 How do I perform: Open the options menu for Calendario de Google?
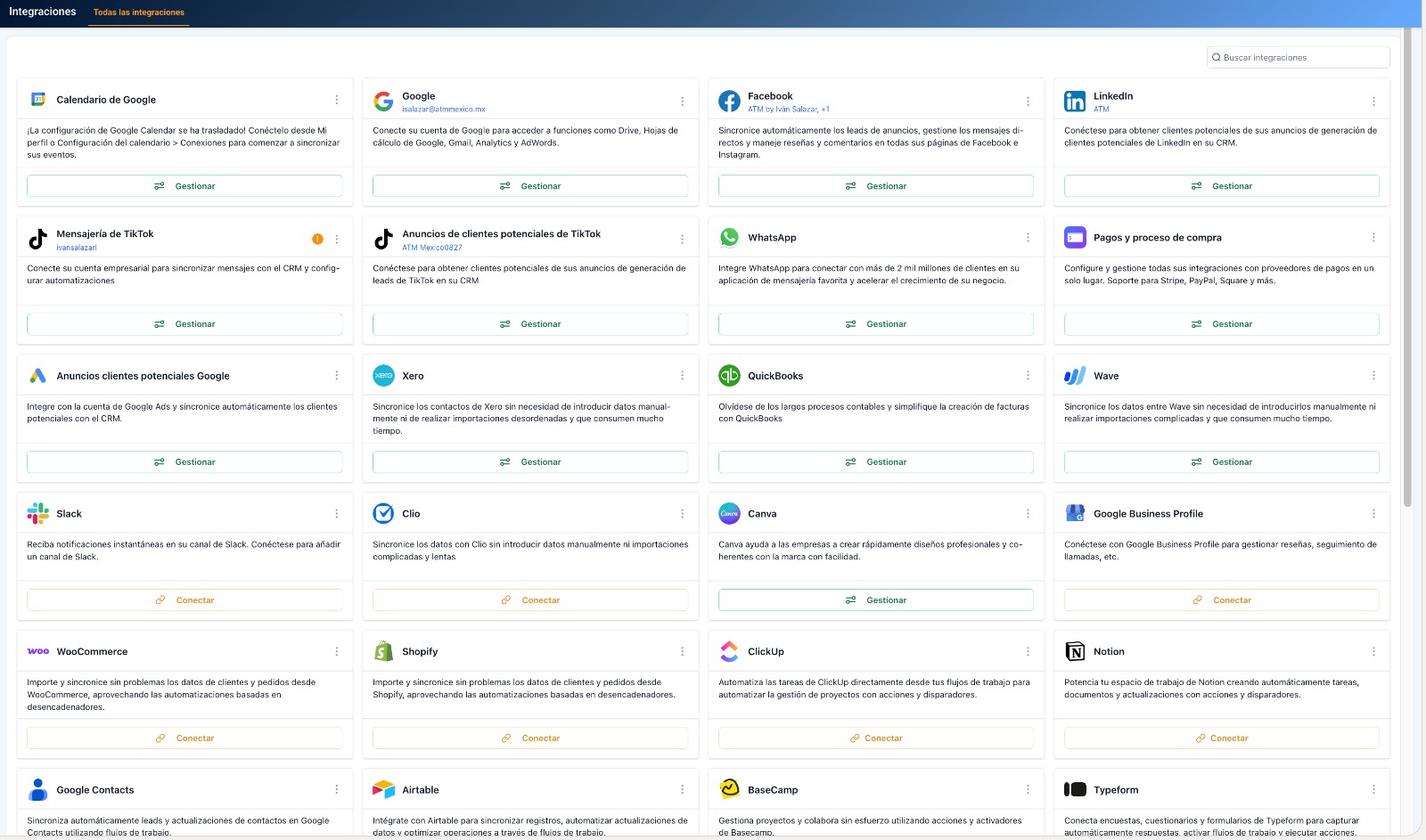(337, 100)
